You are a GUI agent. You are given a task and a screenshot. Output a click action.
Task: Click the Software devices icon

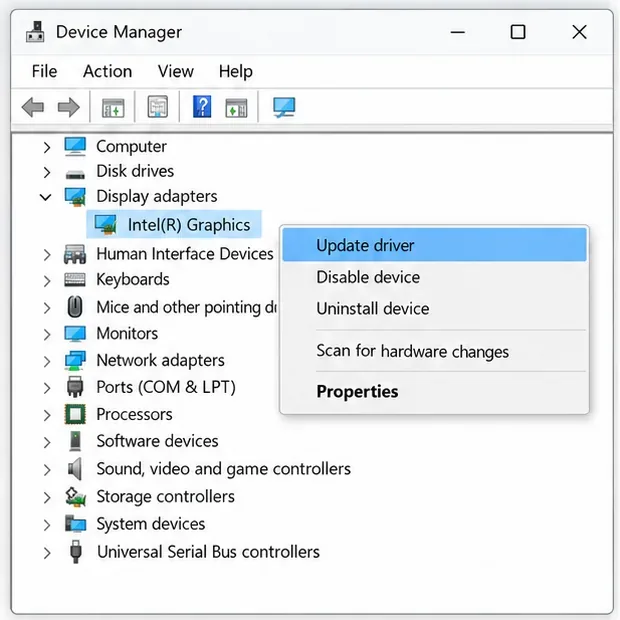click(75, 441)
